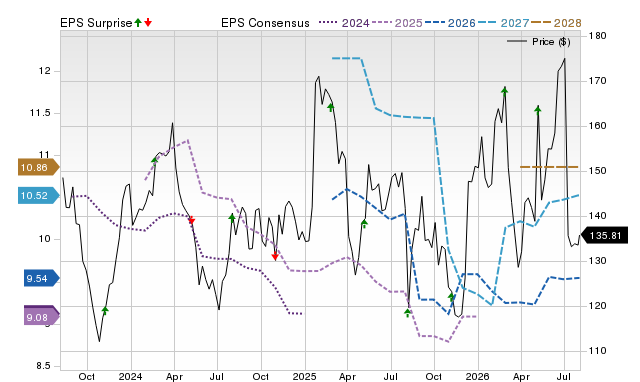Click the 2026 label on the date axis
Image resolution: width=640 pixels, height=382 pixels.
478,376
